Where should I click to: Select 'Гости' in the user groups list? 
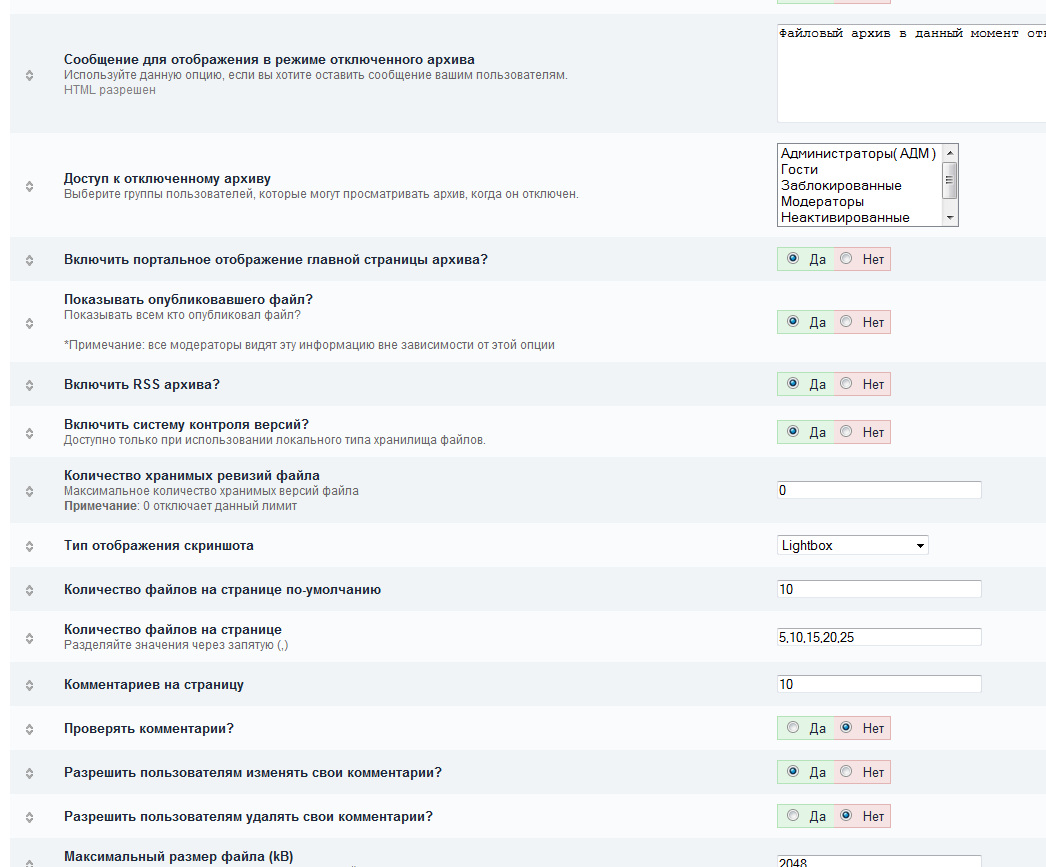[x=800, y=170]
